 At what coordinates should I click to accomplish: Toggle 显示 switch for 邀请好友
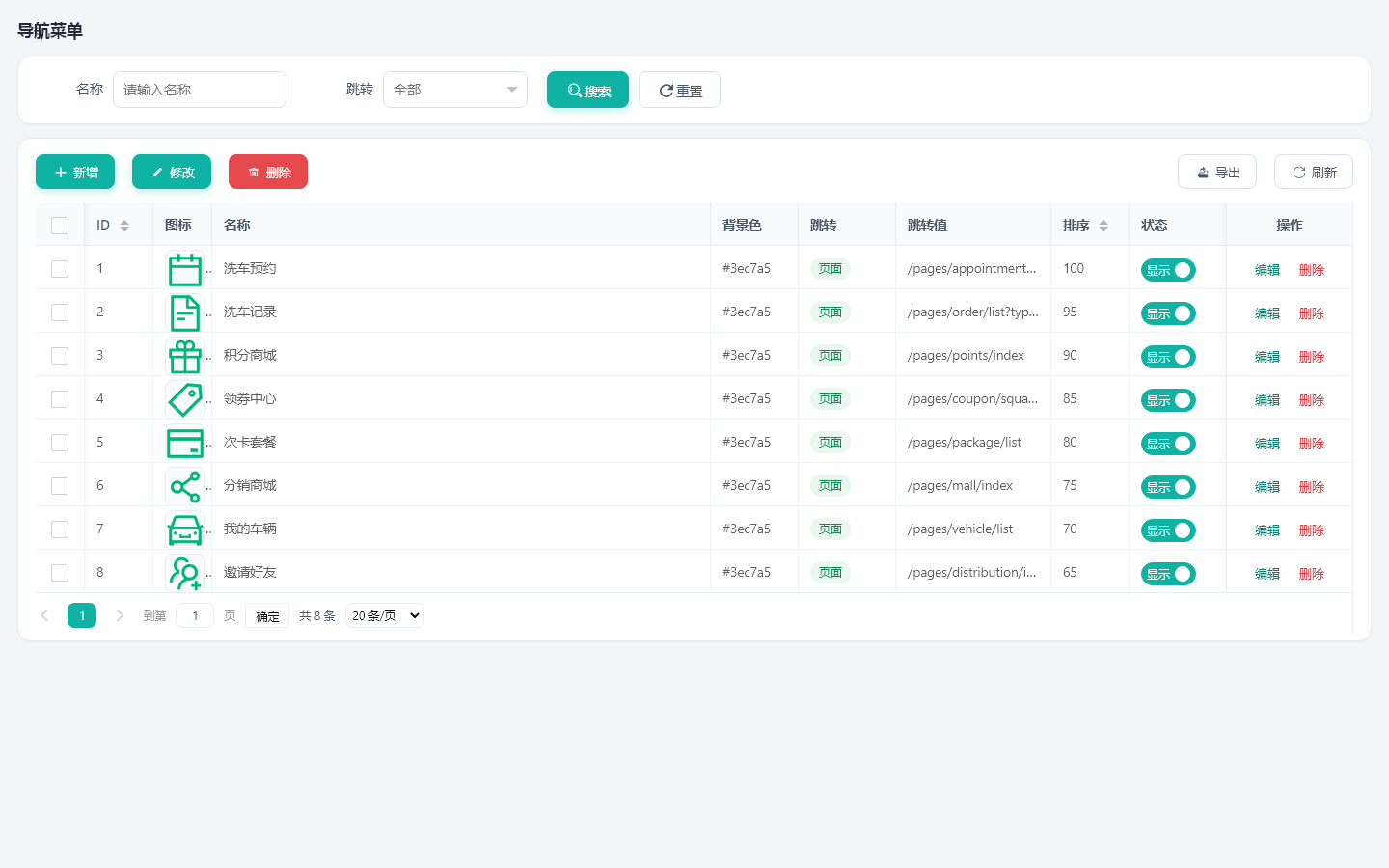1168,574
